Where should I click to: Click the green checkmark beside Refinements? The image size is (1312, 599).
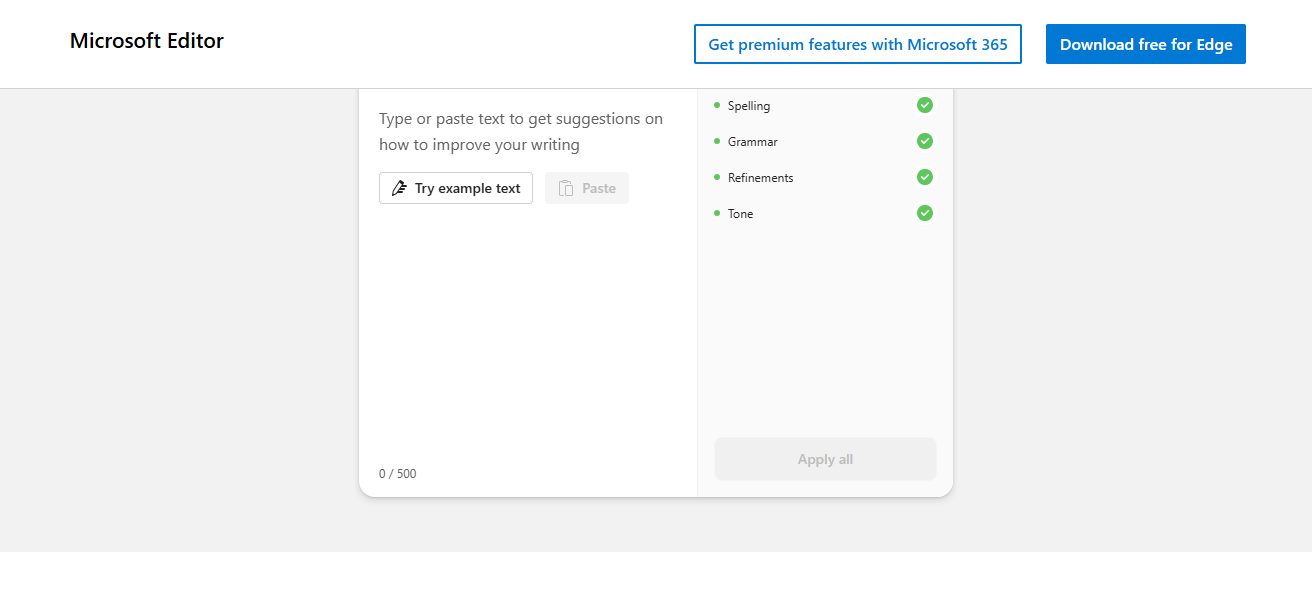point(925,177)
